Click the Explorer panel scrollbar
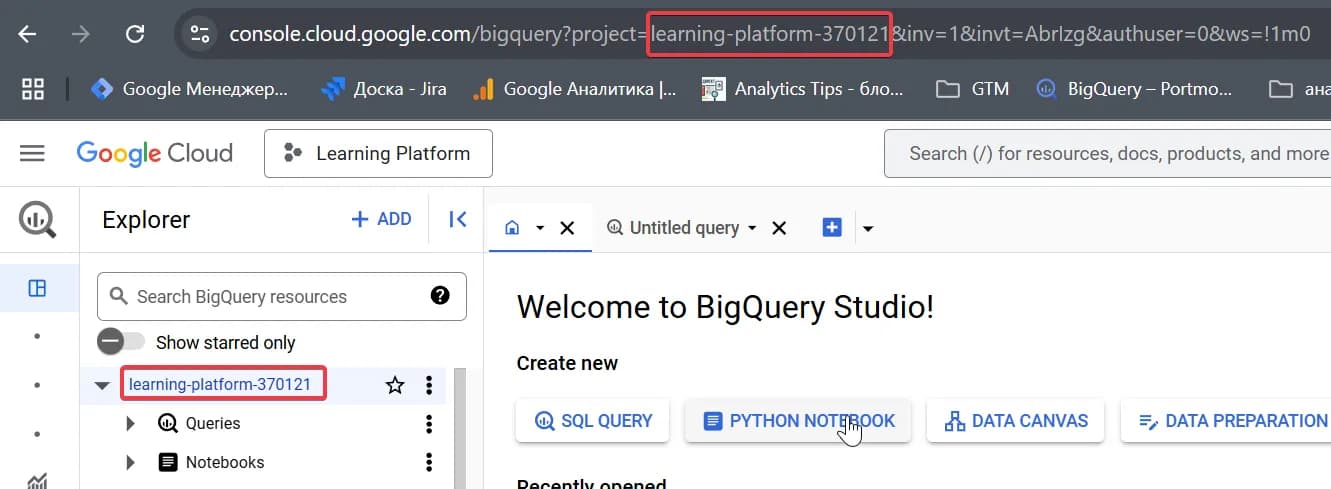 pyautogui.click(x=460, y=428)
